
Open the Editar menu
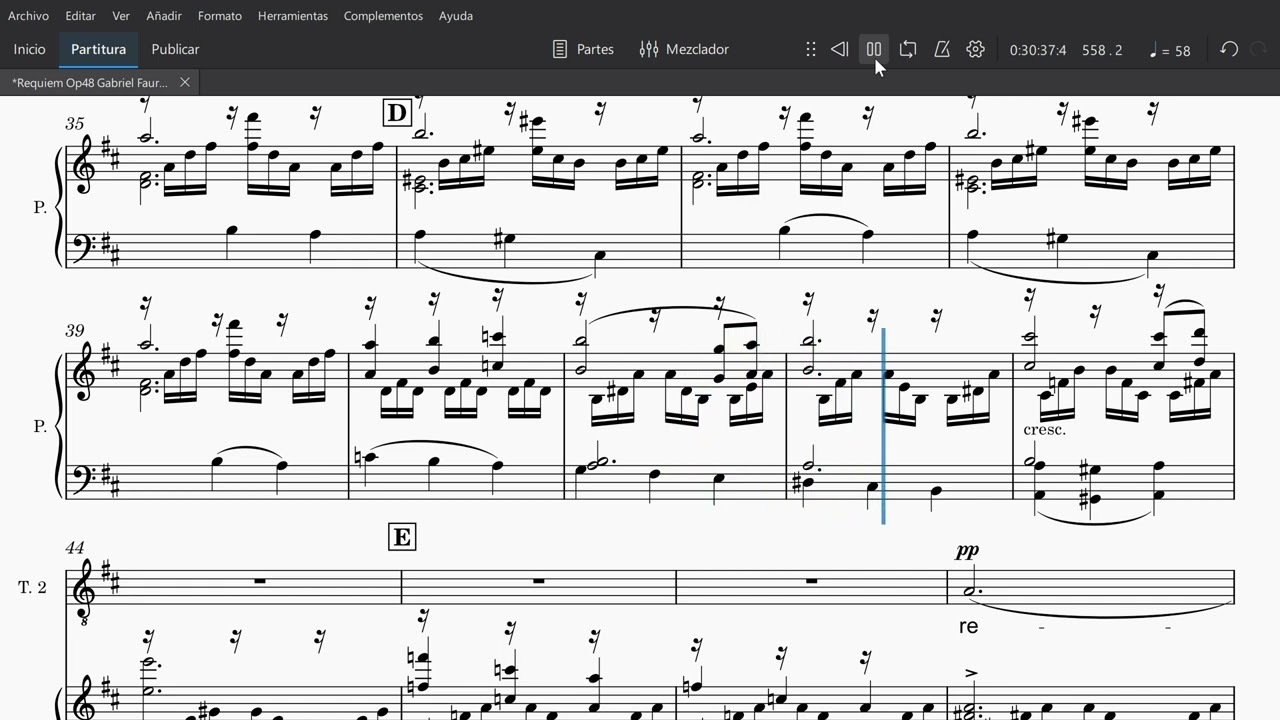pos(81,16)
